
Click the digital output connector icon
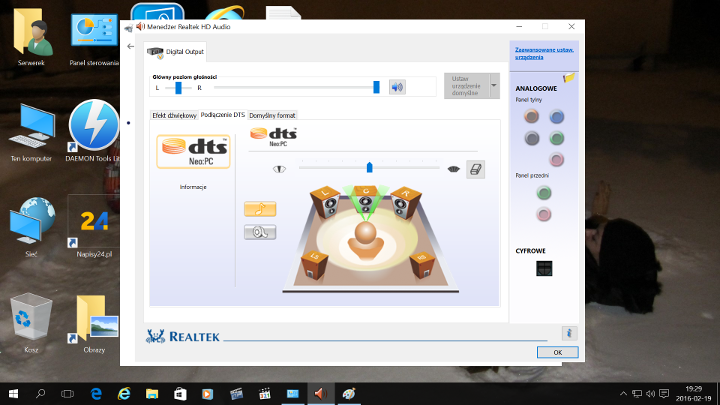544,269
